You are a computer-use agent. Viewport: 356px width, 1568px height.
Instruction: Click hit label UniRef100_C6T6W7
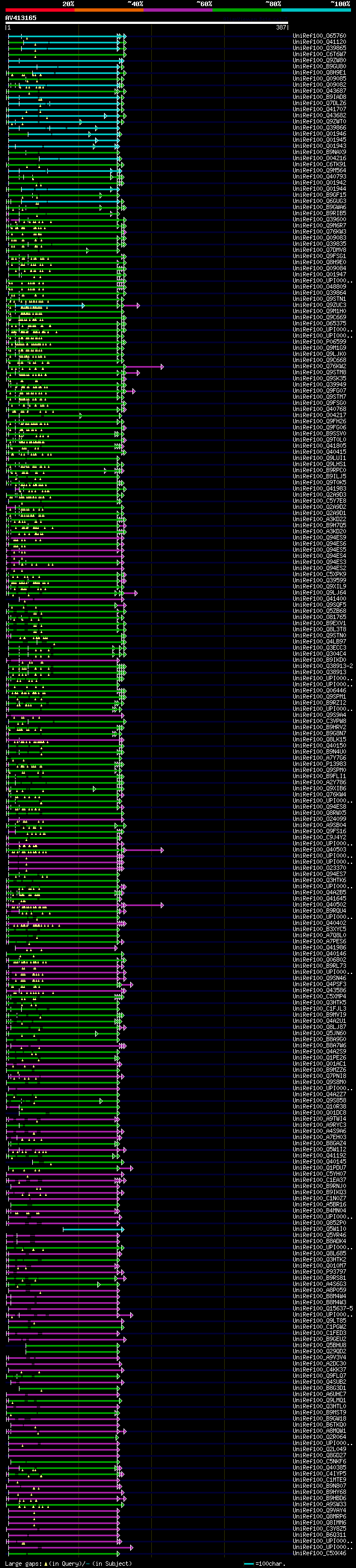(x=319, y=54)
